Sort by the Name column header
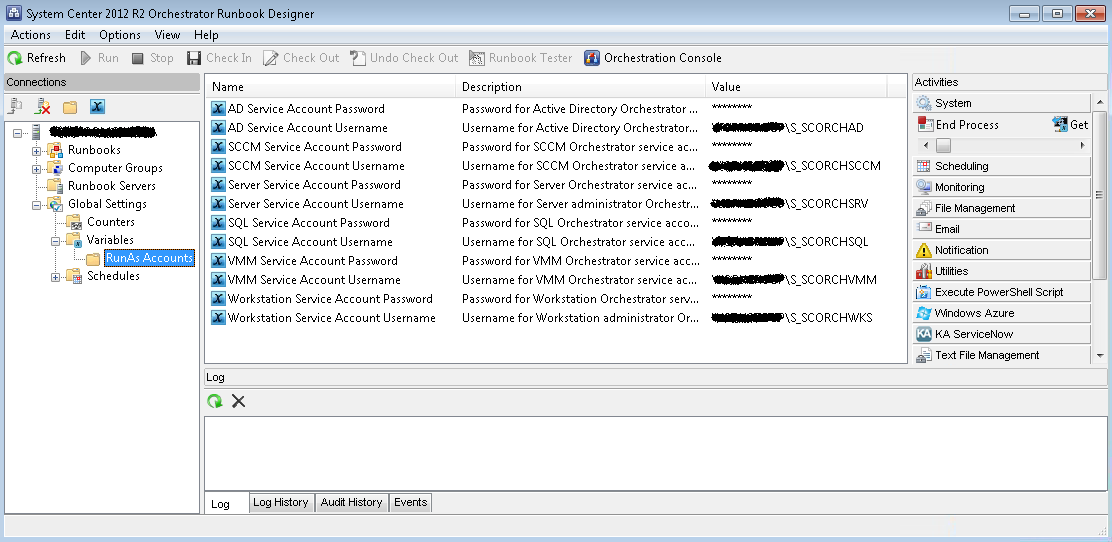The height and width of the screenshot is (542, 1112). (331, 87)
